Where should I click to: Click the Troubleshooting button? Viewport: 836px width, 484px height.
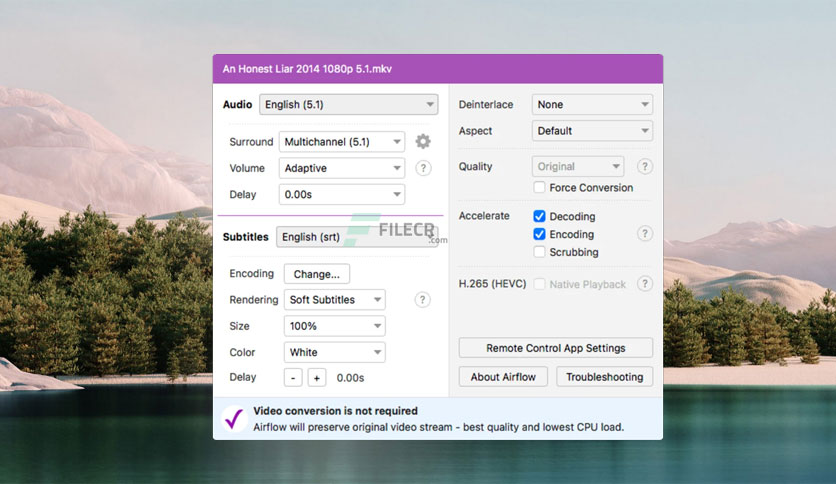[x=605, y=377]
